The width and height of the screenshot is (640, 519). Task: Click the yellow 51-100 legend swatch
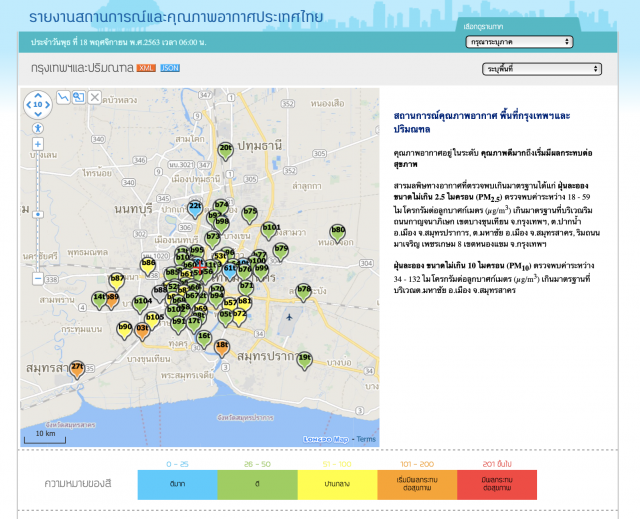click(x=338, y=484)
